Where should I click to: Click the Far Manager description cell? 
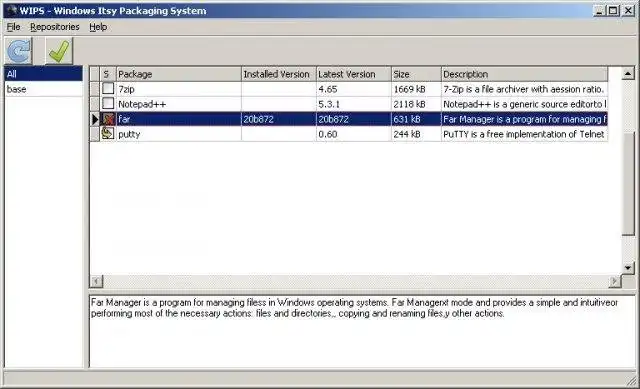[524, 119]
